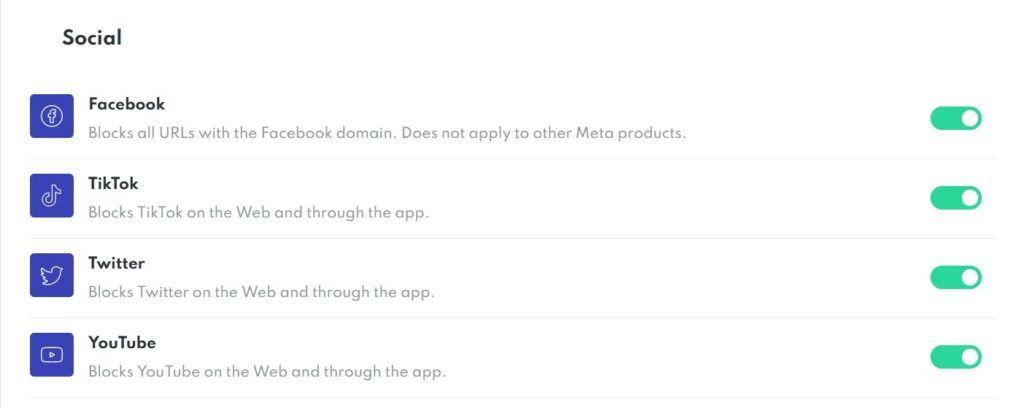1024x408 pixels.
Task: Click the 'Blocks YouTube on the Web' description
Action: (267, 372)
